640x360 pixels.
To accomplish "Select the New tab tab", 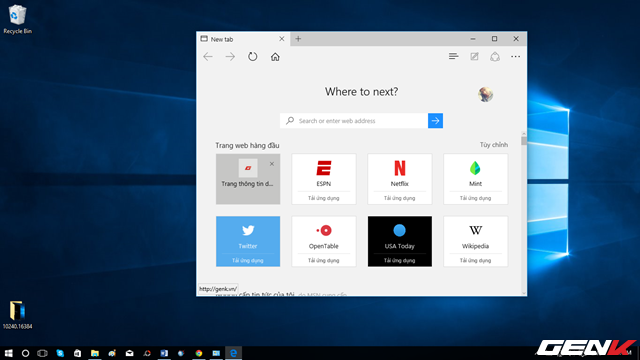I will [x=243, y=39].
